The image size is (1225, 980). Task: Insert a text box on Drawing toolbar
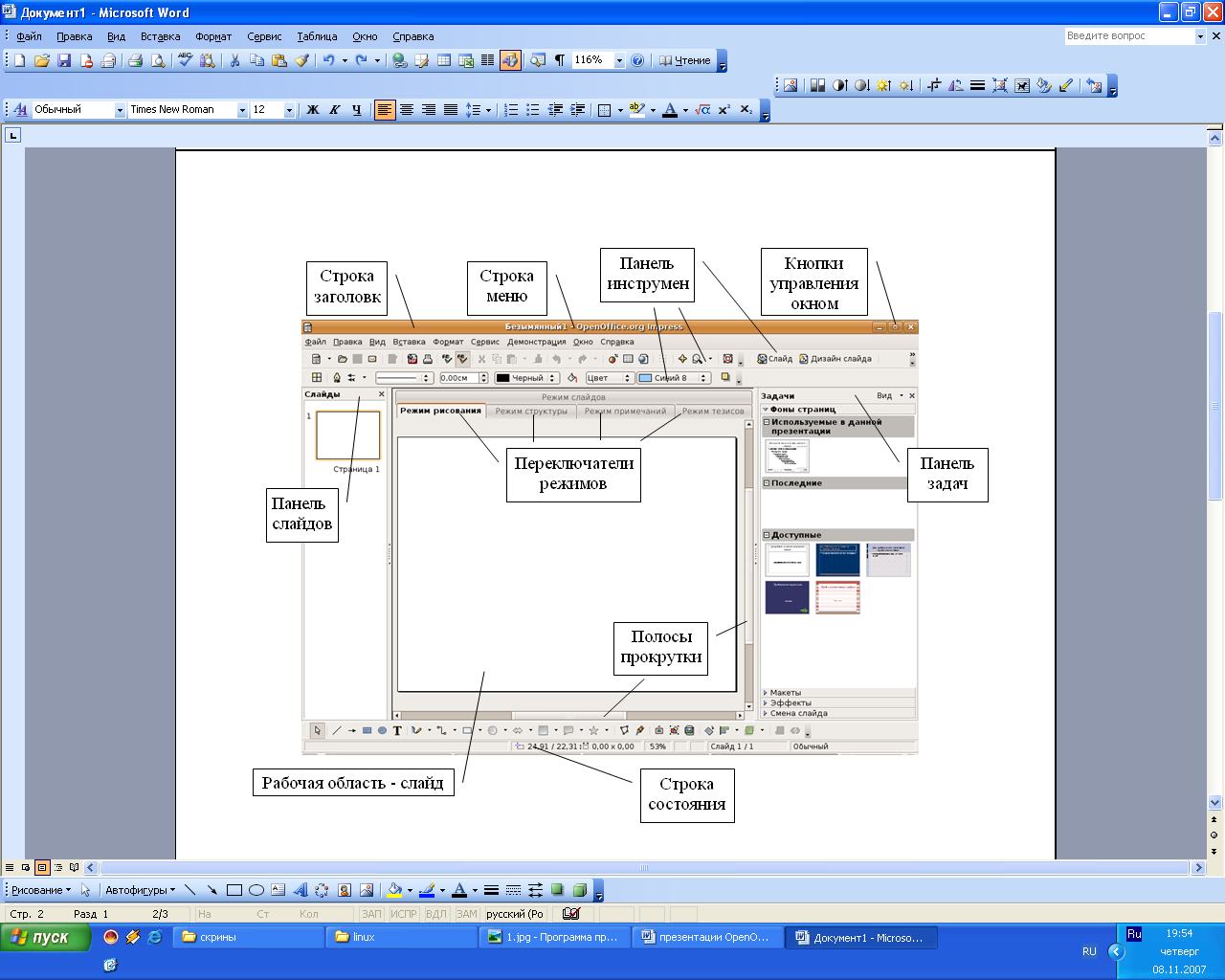[278, 890]
